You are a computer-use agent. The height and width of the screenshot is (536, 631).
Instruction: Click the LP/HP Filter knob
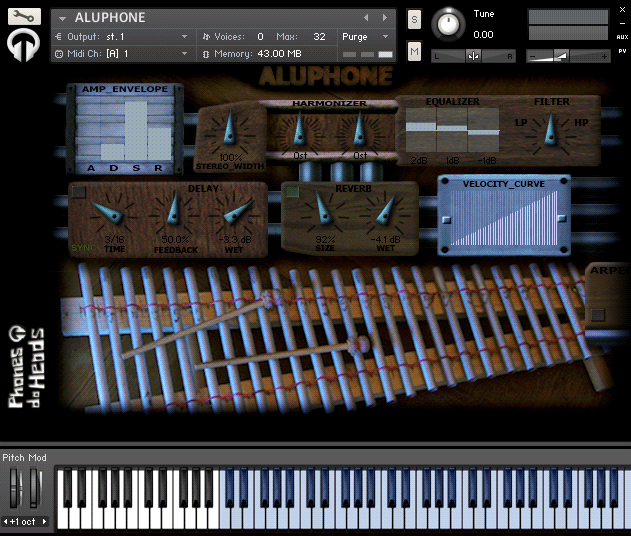tap(551, 132)
